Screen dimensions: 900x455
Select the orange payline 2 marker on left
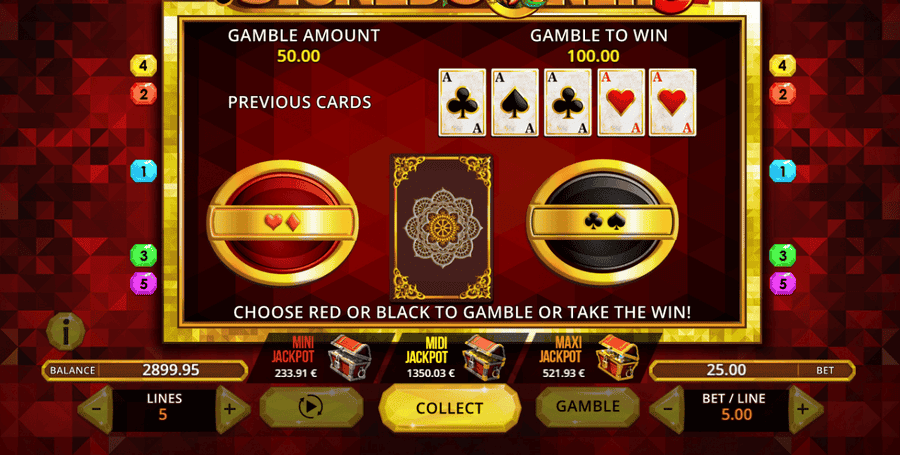[143, 94]
